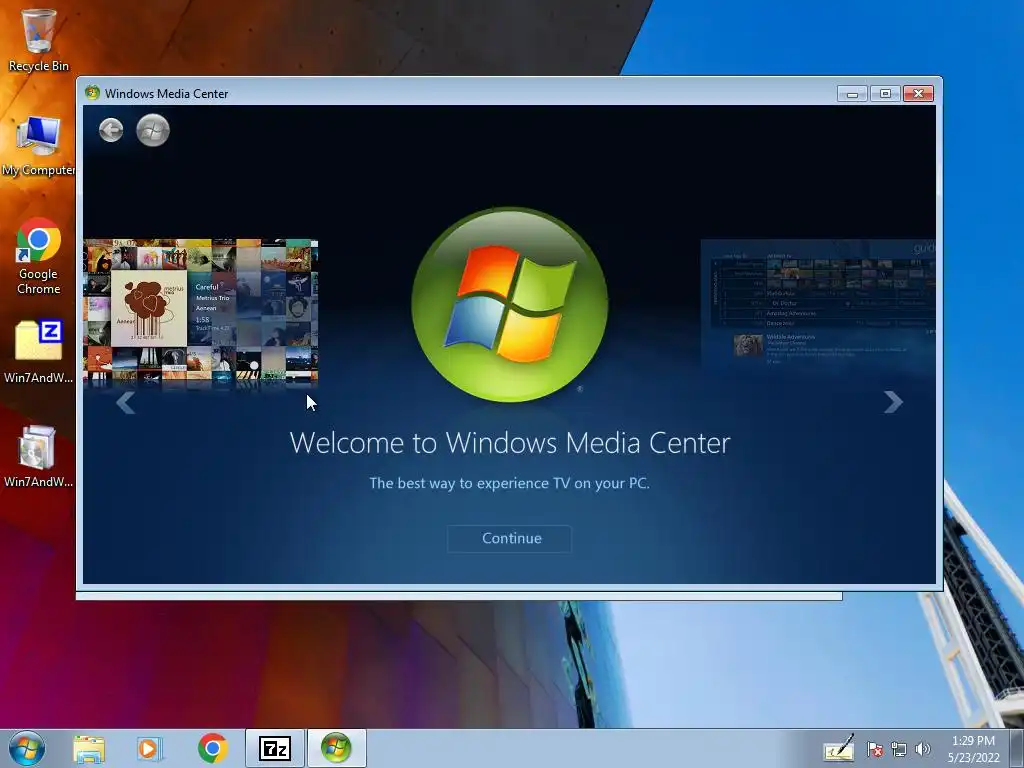Open the Recycle Bin desktop icon
This screenshot has width=1024, height=768.
click(x=39, y=39)
